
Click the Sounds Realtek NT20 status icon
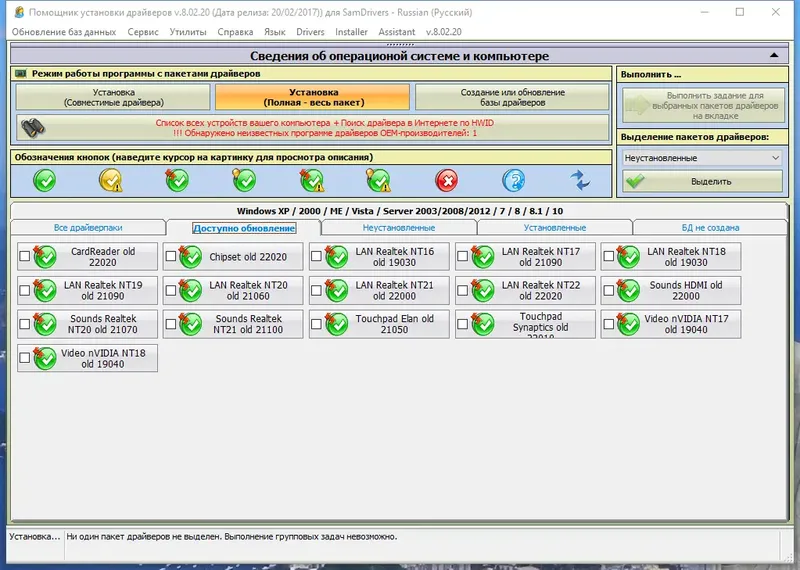tap(45, 324)
